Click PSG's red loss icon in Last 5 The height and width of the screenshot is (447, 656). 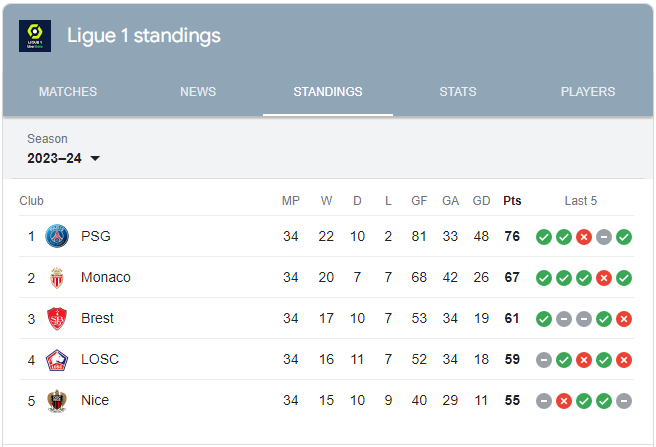click(584, 237)
